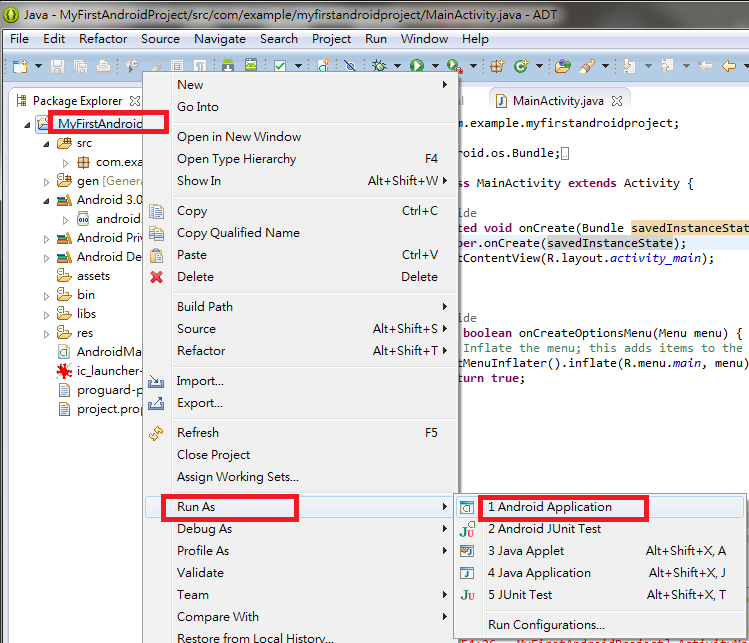Expand the libs folder node
Screen dimensions: 749x643
[46, 315]
